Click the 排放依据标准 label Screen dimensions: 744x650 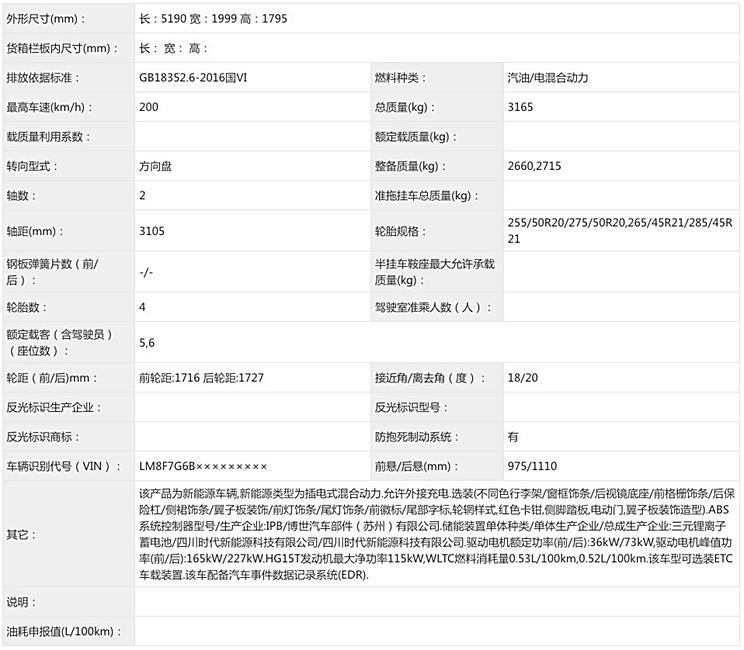click(43, 78)
